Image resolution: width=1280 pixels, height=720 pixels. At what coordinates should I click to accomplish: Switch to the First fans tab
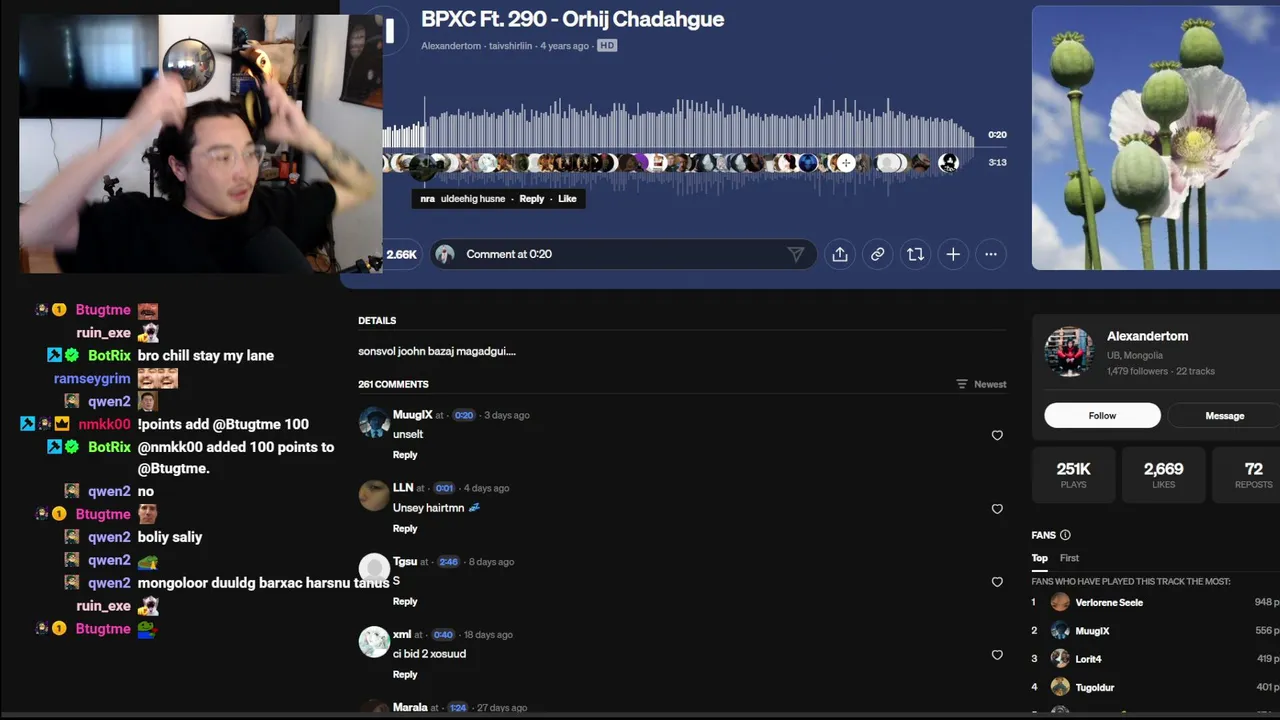[1069, 558]
